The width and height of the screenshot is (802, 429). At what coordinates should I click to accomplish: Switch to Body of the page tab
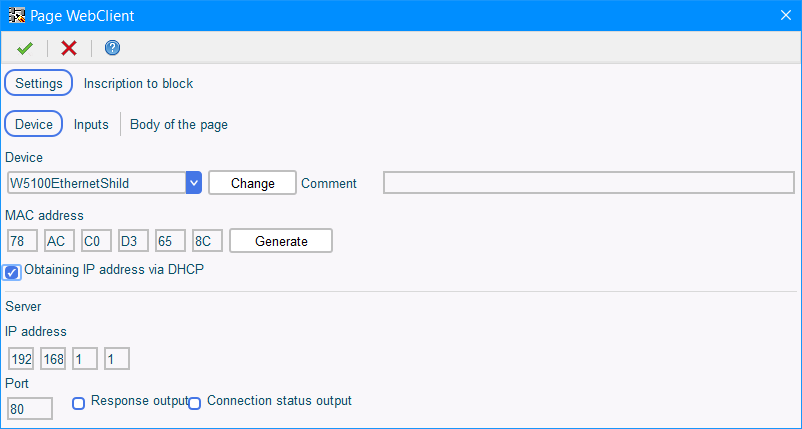click(179, 125)
